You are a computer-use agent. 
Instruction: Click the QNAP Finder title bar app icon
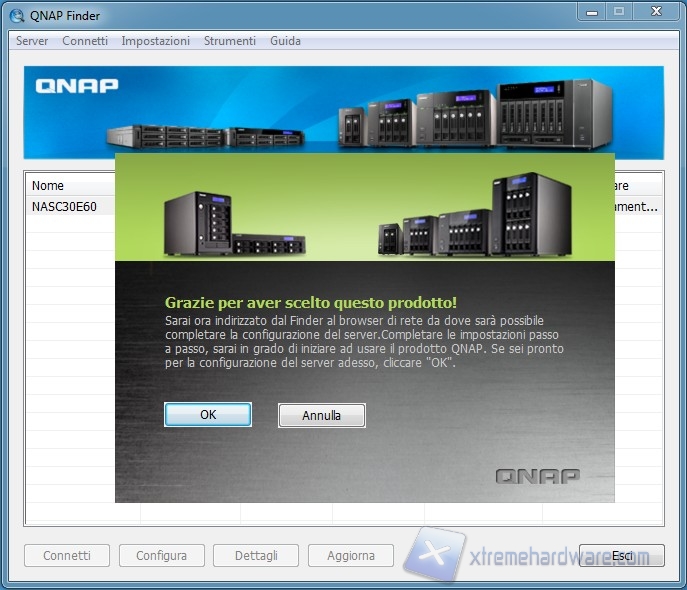(x=16, y=14)
